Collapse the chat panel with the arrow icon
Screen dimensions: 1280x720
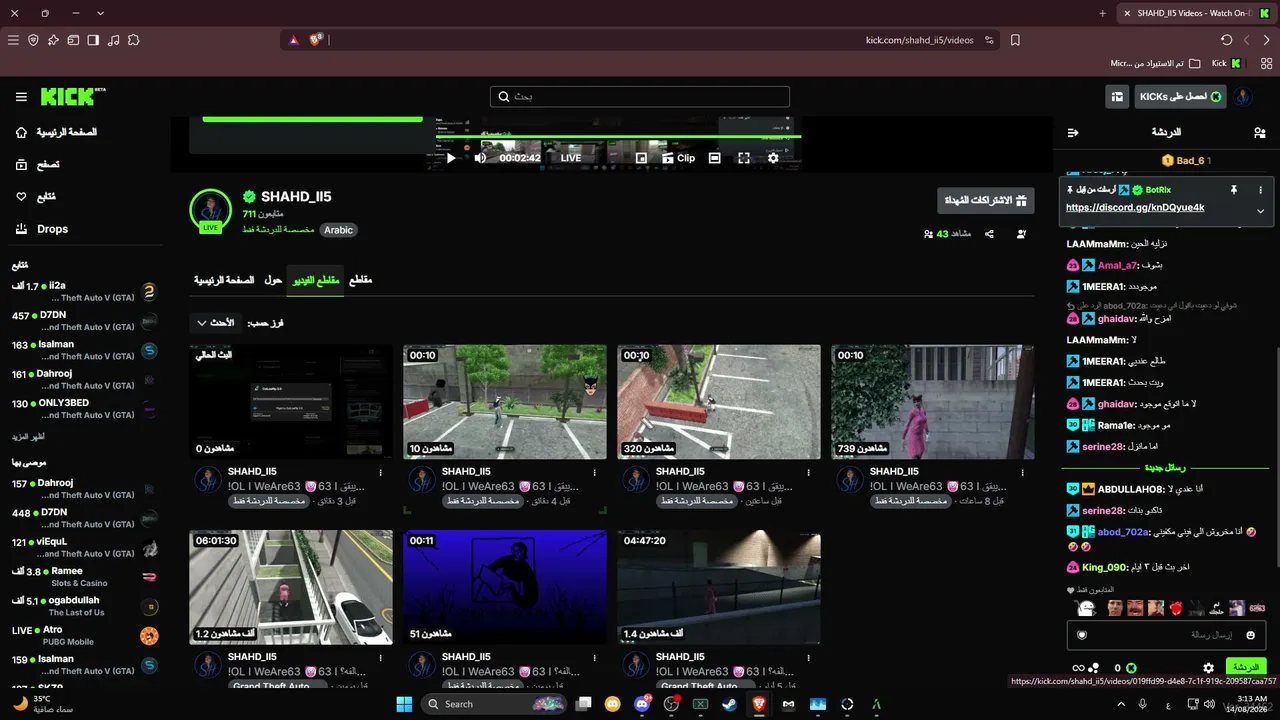point(1073,132)
